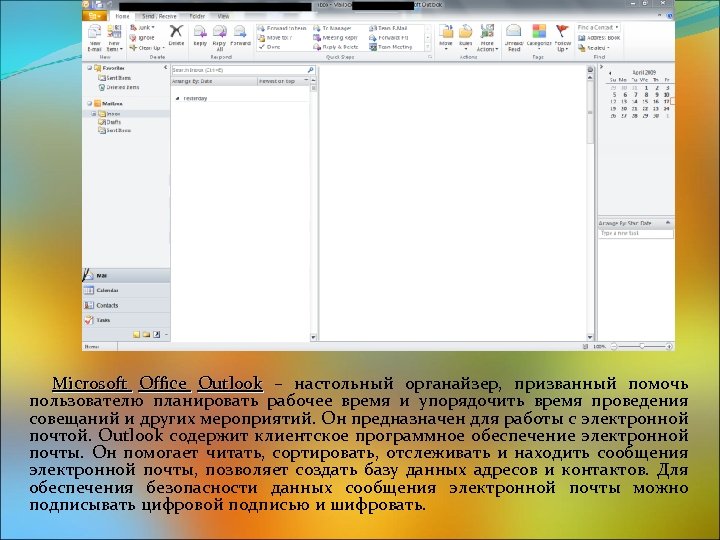Minimize the ribbon with the caret
The width and height of the screenshot is (720, 540).
click(660, 16)
